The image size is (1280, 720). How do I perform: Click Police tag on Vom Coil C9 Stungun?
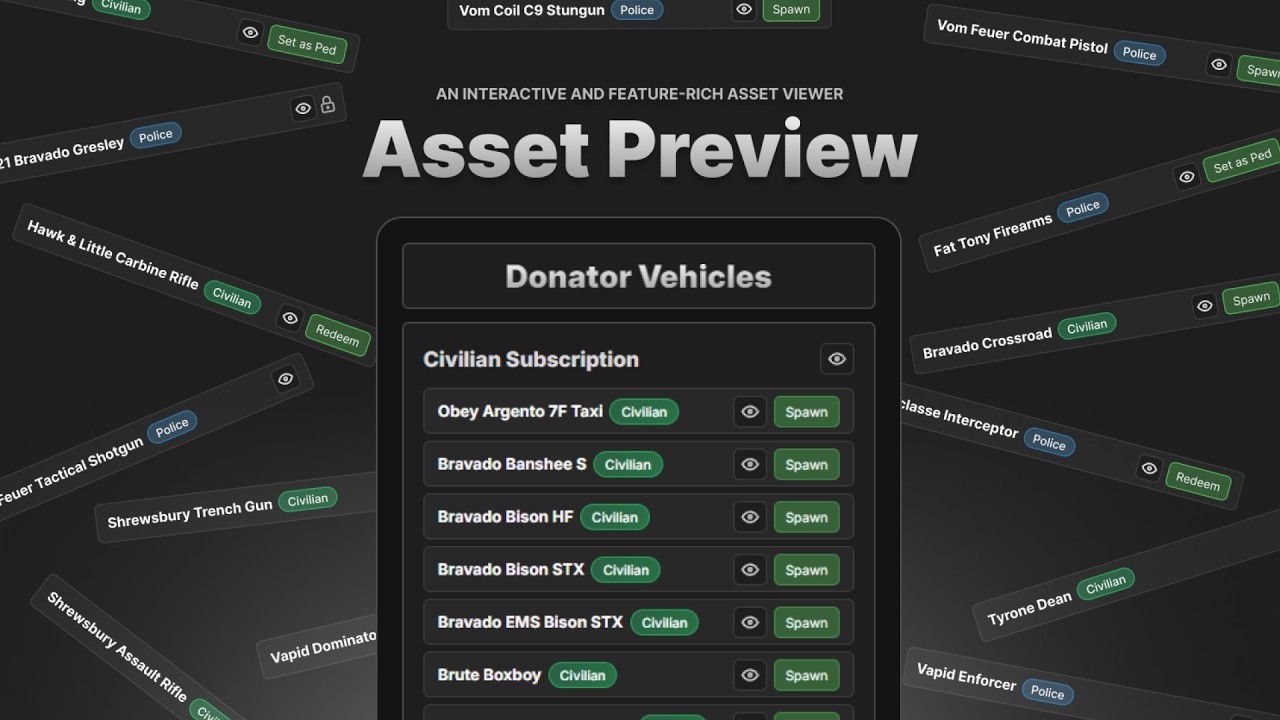[637, 10]
